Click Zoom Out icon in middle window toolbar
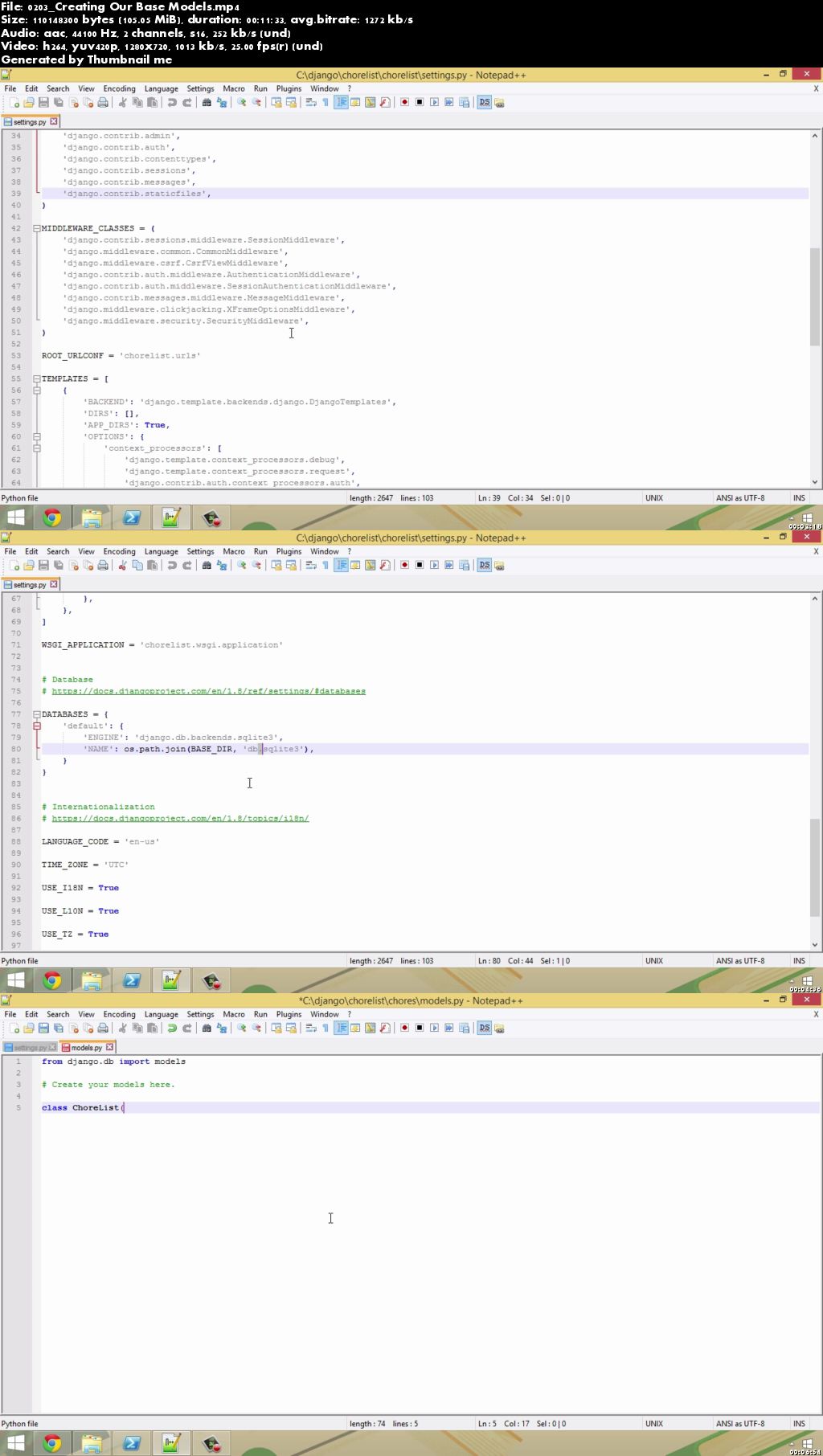Viewport: 823px width, 1456px height. pyautogui.click(x=256, y=566)
